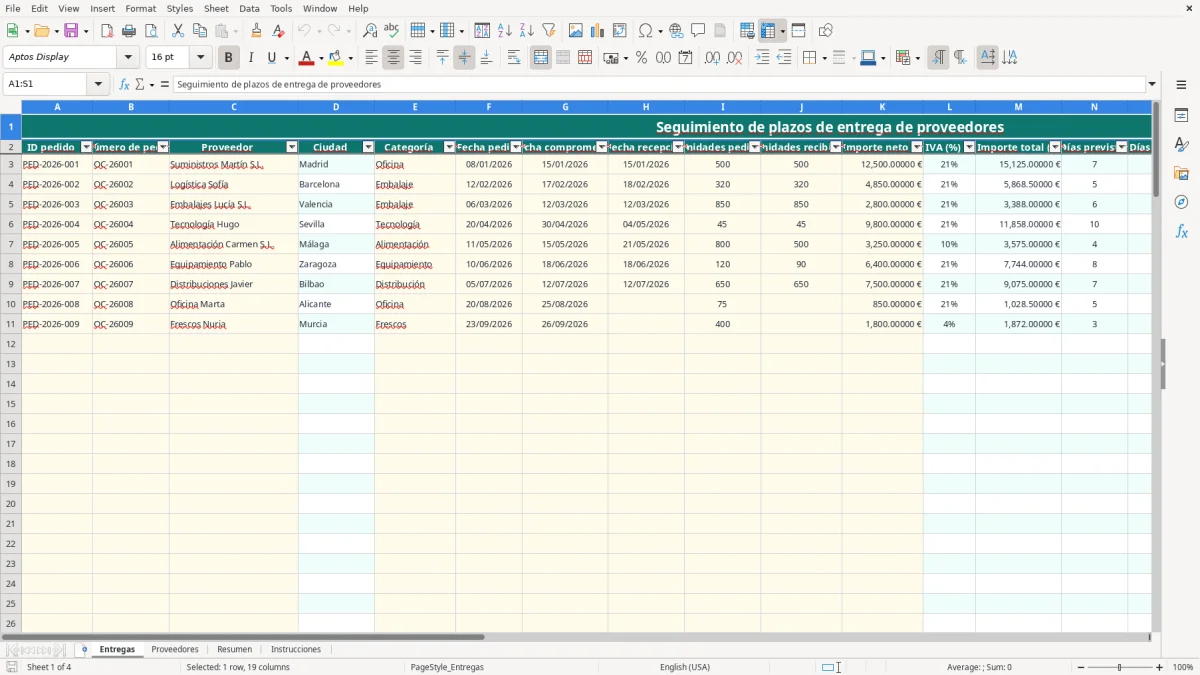Screen dimensions: 1200x675
Task: Open the font size dropdown
Action: point(200,58)
